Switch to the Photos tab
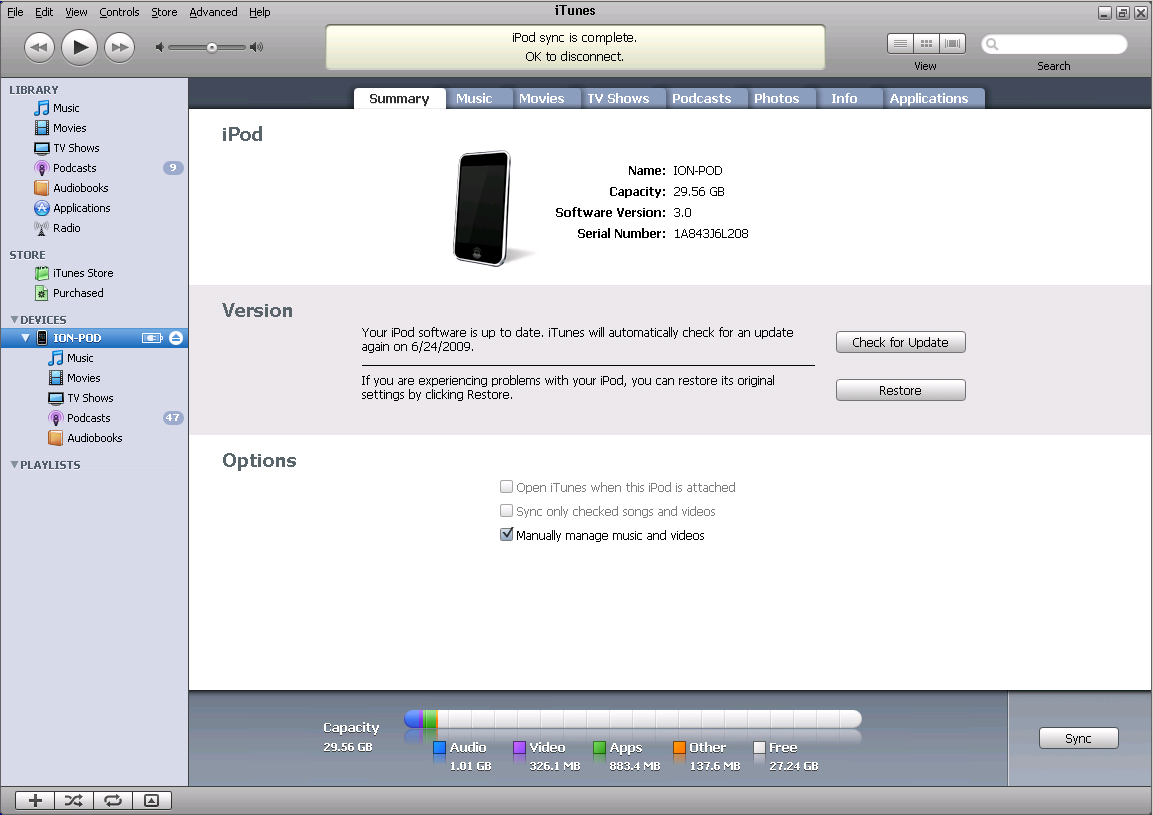This screenshot has width=1153, height=815. click(x=777, y=99)
